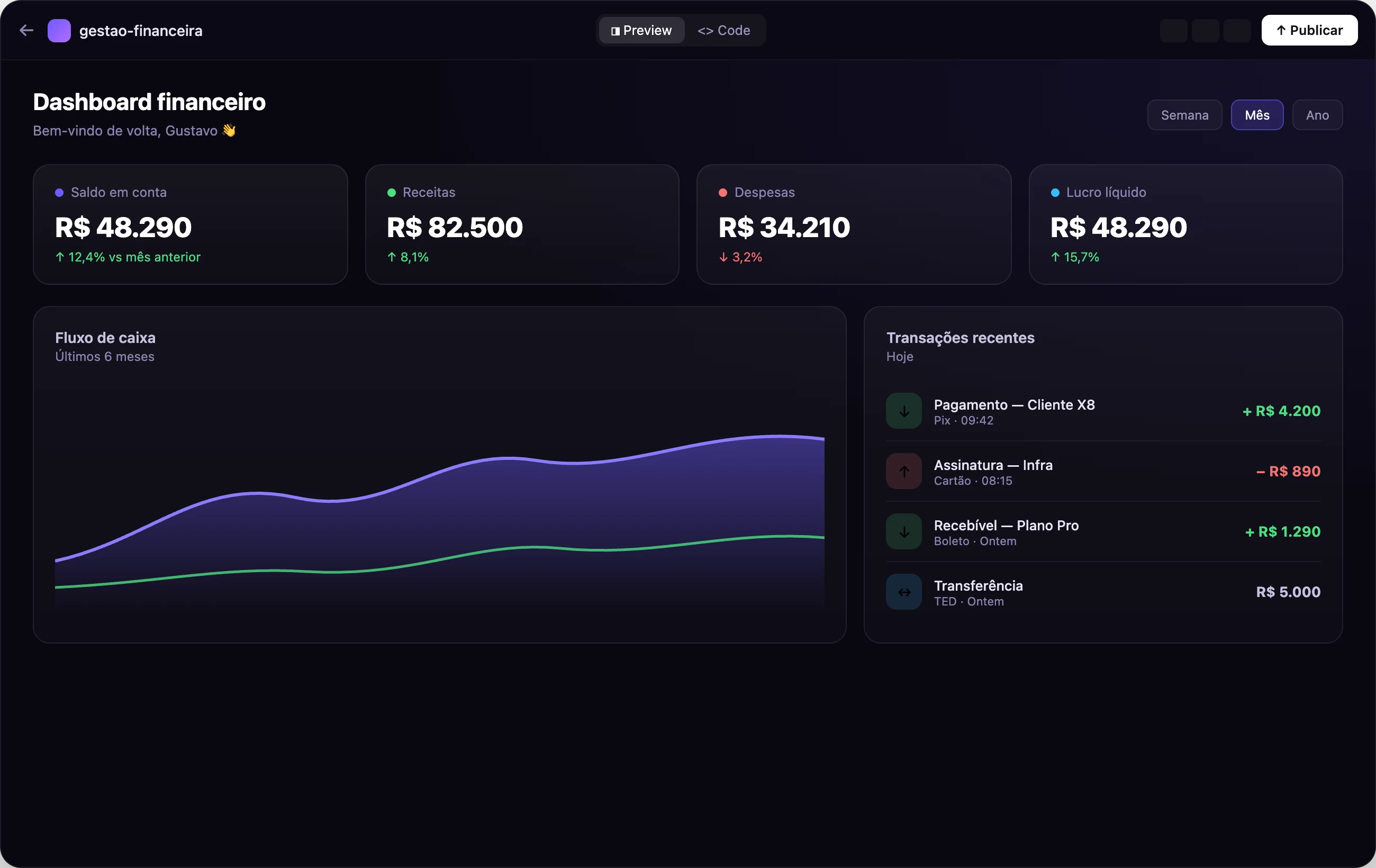Click the 8,1% growth indicator

pos(408,257)
